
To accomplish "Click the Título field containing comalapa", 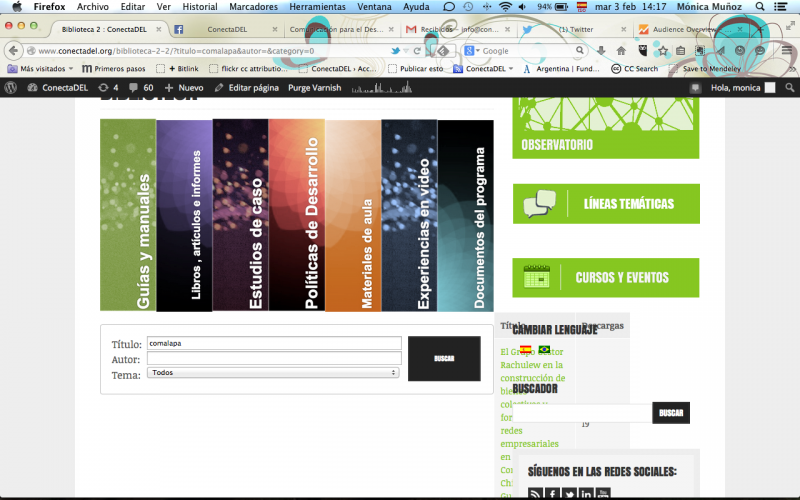I will [274, 343].
